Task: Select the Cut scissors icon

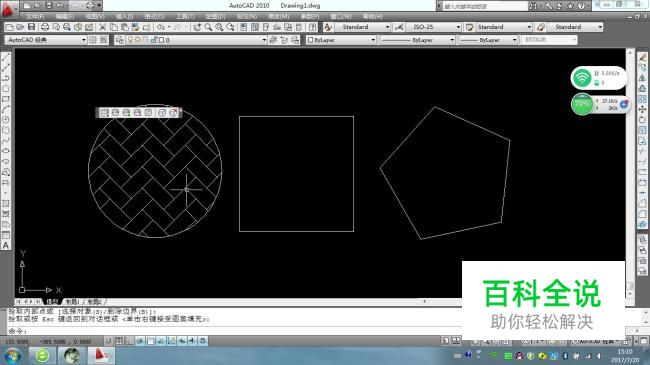Action: (102, 27)
